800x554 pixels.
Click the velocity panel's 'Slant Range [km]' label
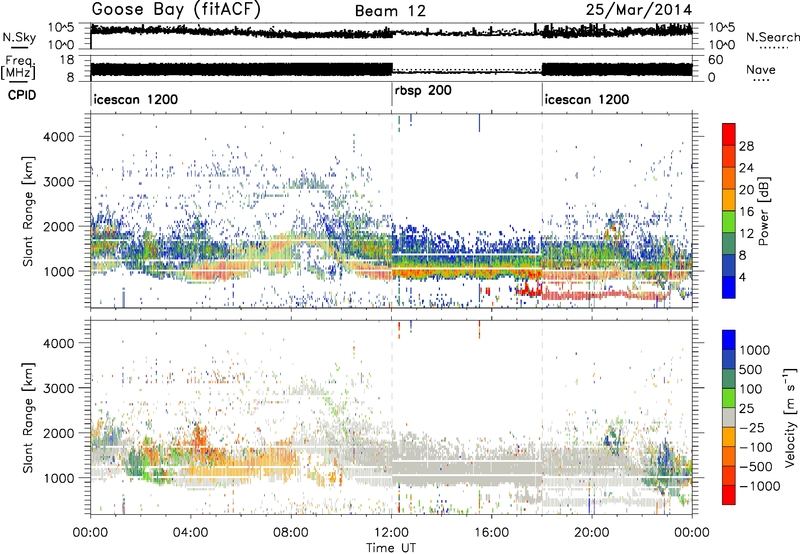[28, 417]
